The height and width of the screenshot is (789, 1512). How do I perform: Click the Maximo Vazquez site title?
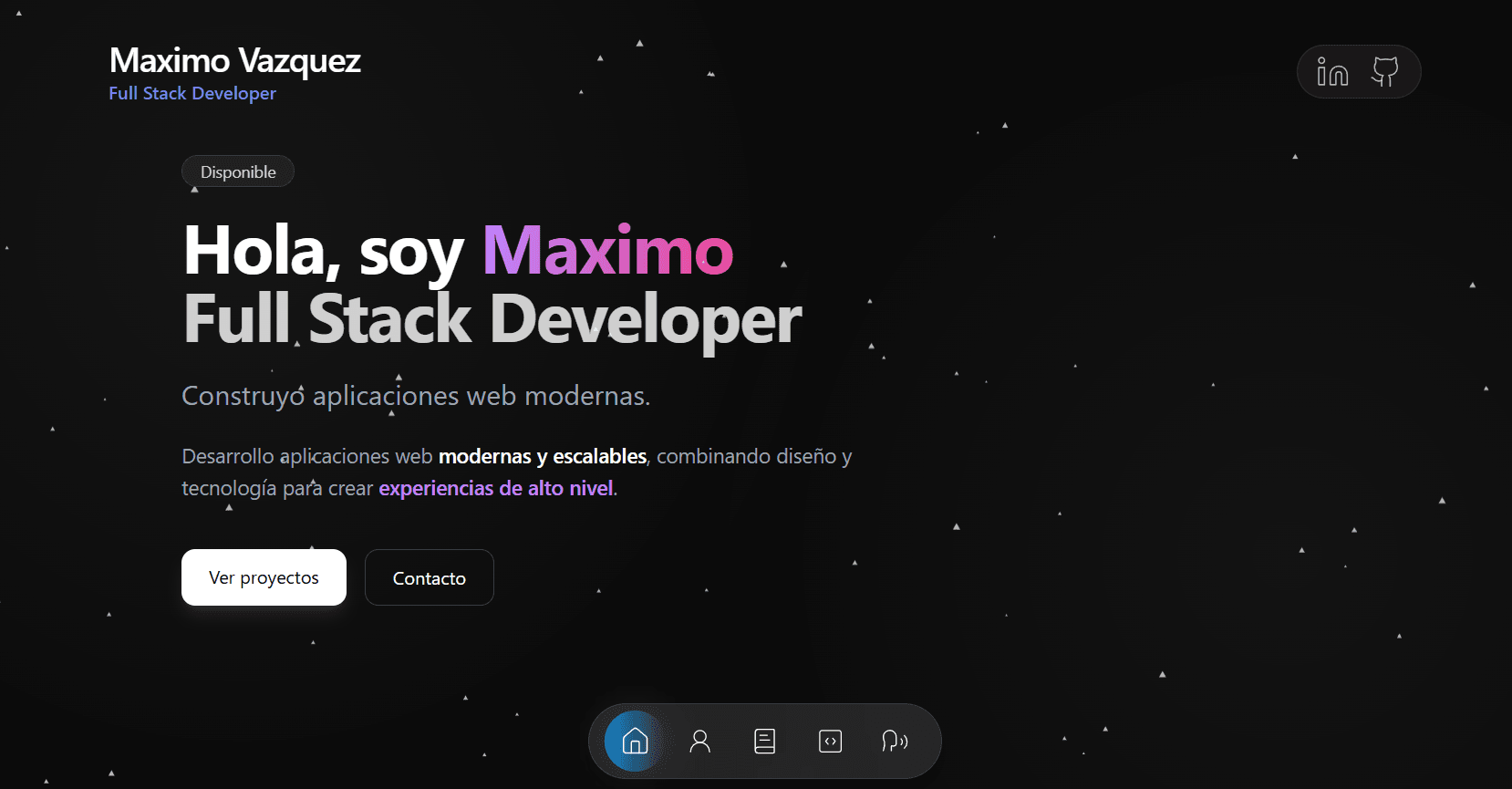point(235,61)
